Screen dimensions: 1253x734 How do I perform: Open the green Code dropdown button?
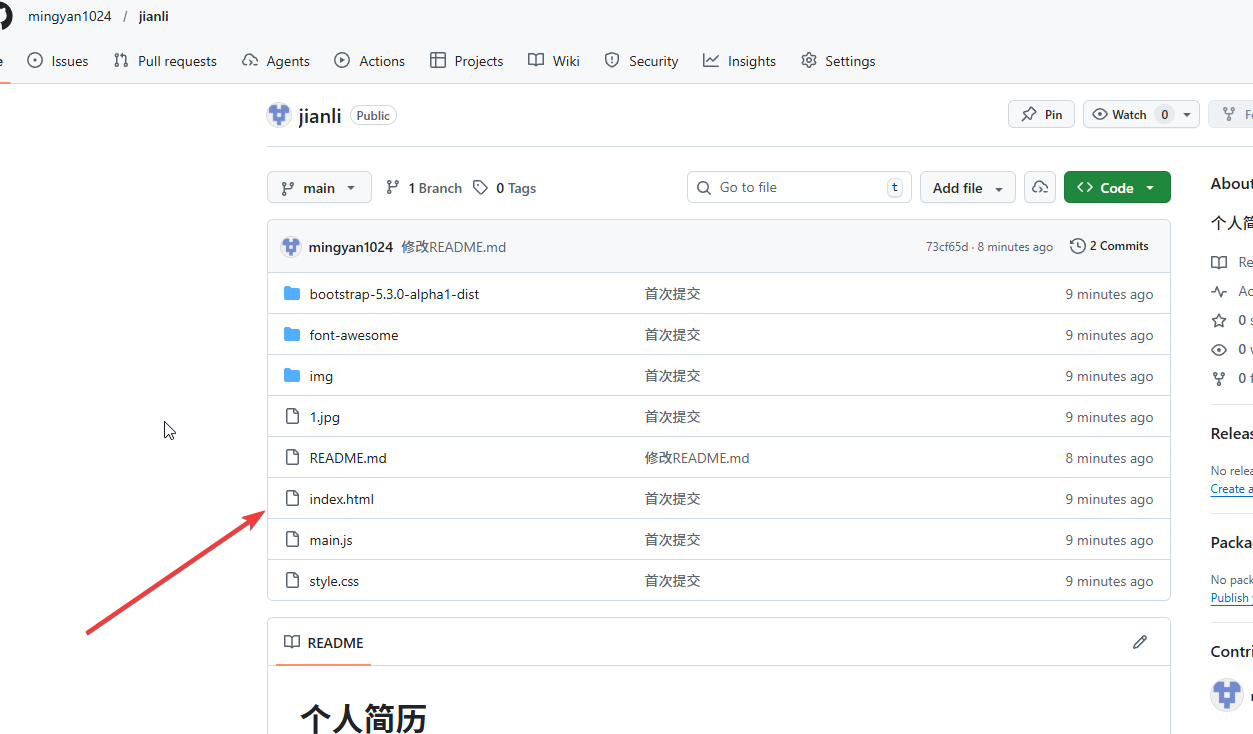pos(1116,188)
